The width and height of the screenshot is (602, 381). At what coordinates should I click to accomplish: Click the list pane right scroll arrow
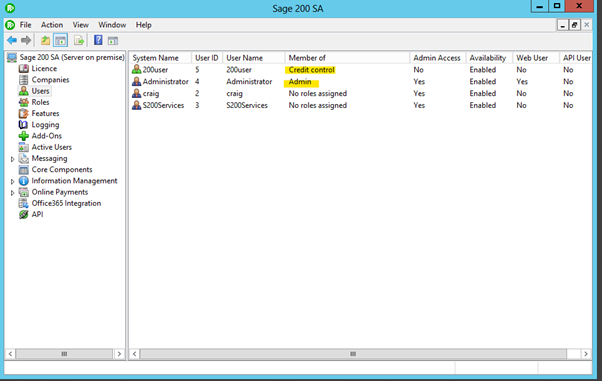point(585,354)
